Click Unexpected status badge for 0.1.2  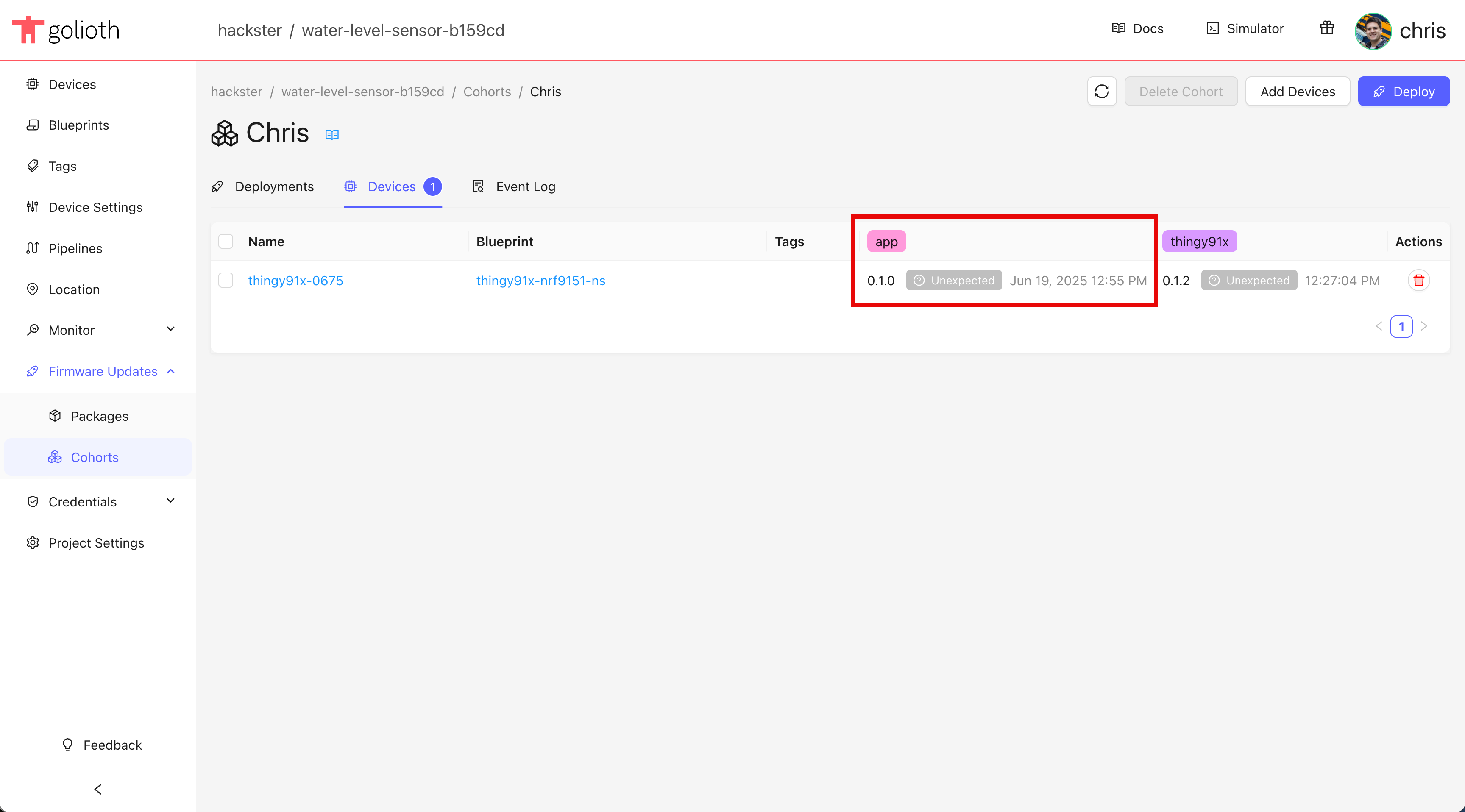1249,280
